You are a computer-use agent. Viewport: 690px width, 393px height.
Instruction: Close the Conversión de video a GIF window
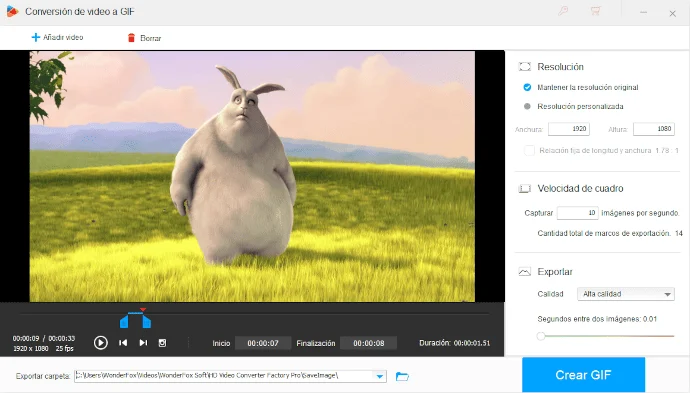672,14
